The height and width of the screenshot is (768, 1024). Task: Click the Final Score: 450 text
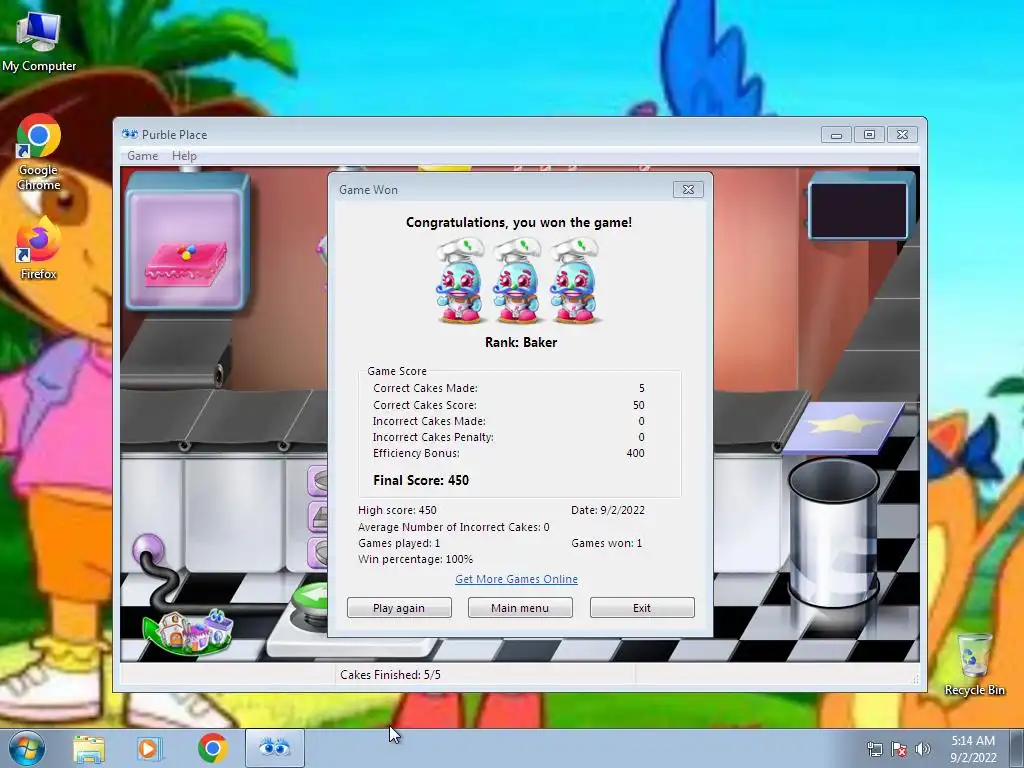[x=421, y=480]
